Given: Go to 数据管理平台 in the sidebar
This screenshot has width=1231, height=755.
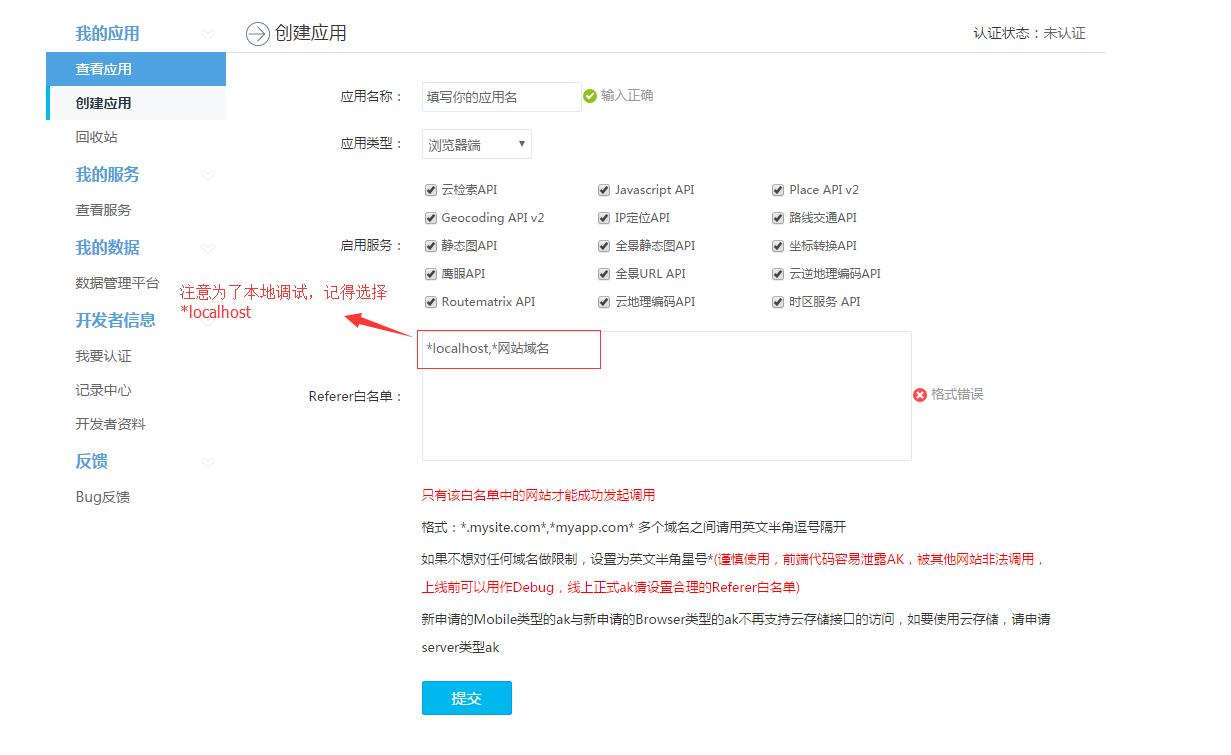Looking at the screenshot, I should click(117, 283).
